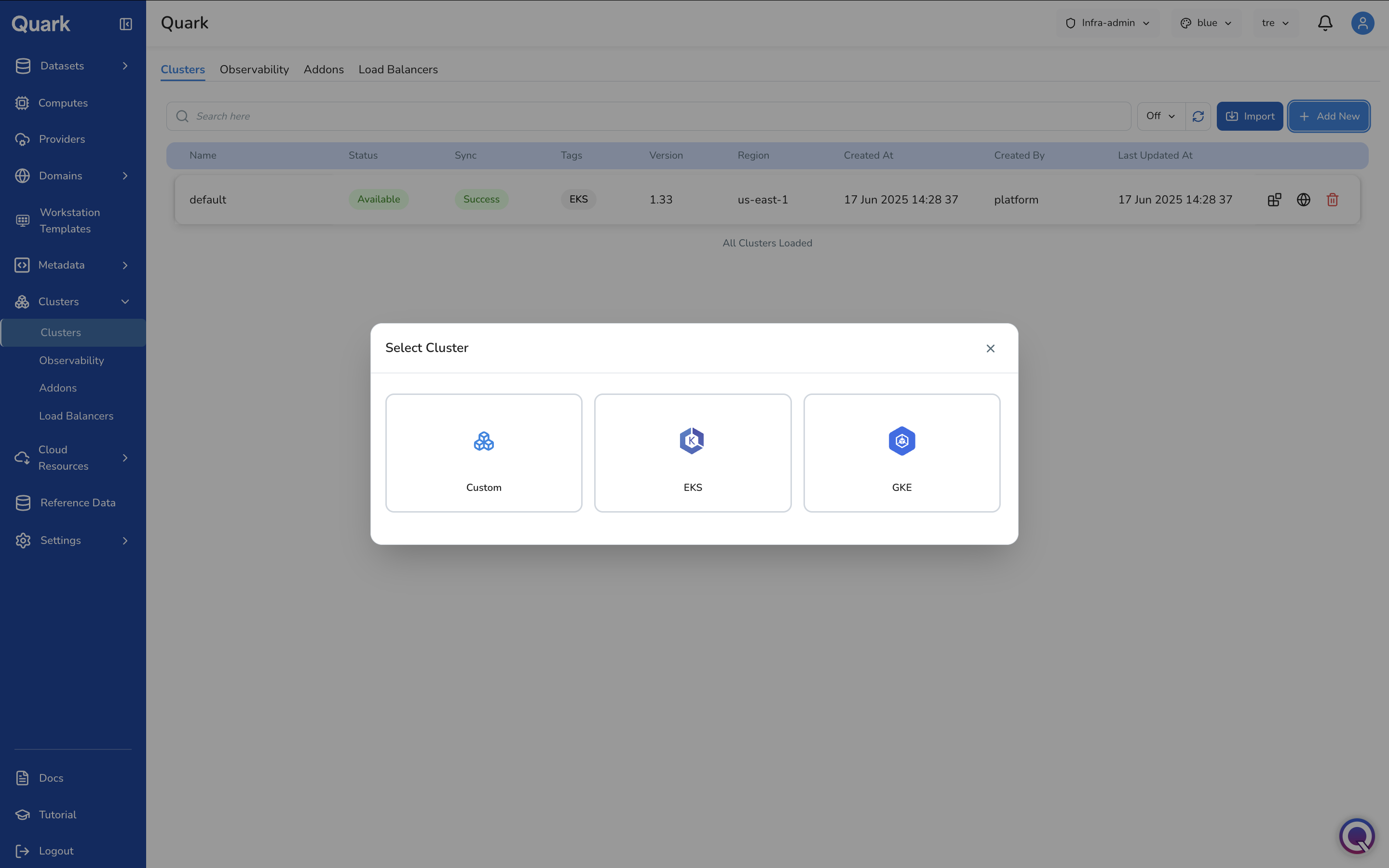Focus the Search here field
The height and width of the screenshot is (868, 1389).
coord(649,116)
